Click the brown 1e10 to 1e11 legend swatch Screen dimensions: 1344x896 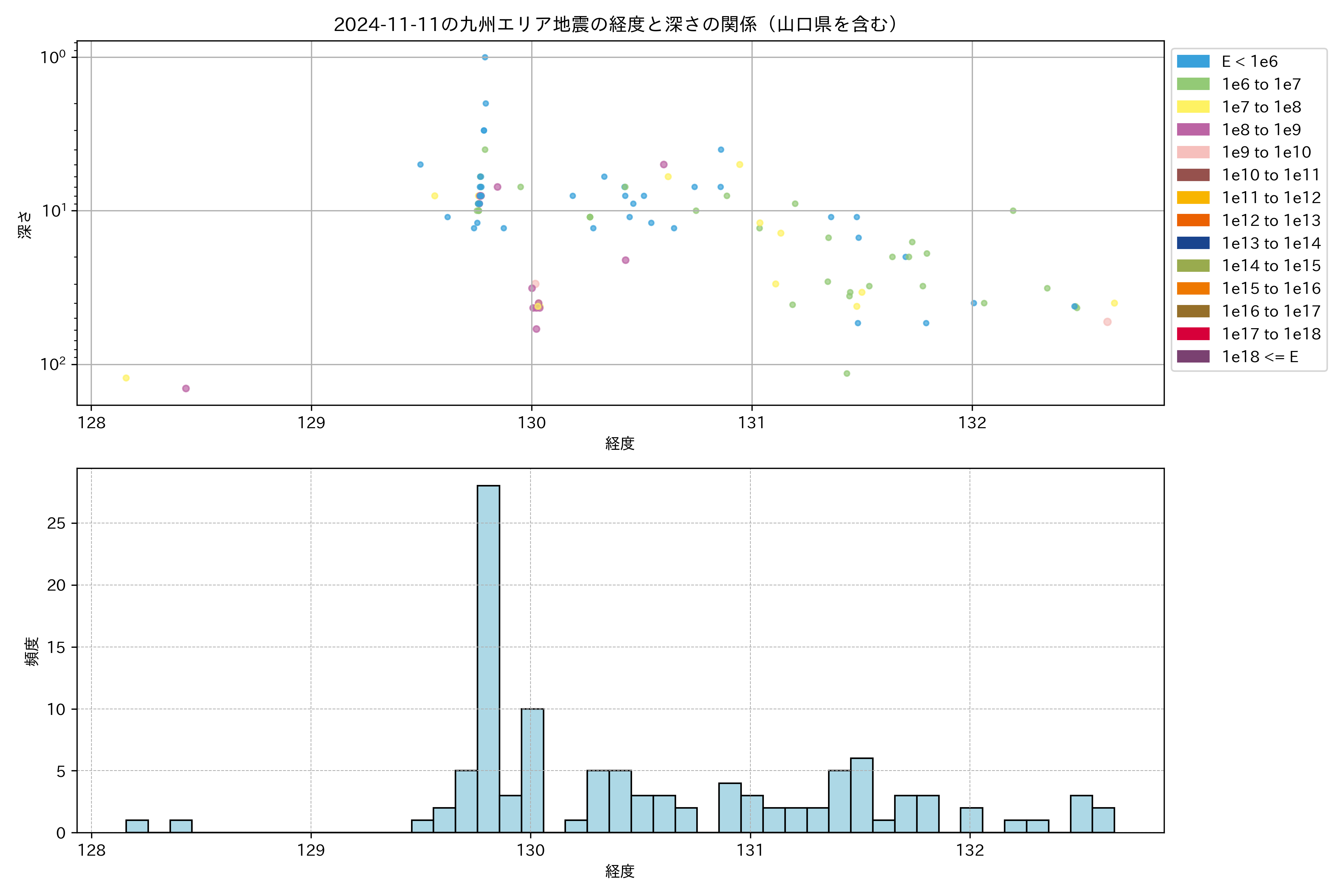point(1192,175)
